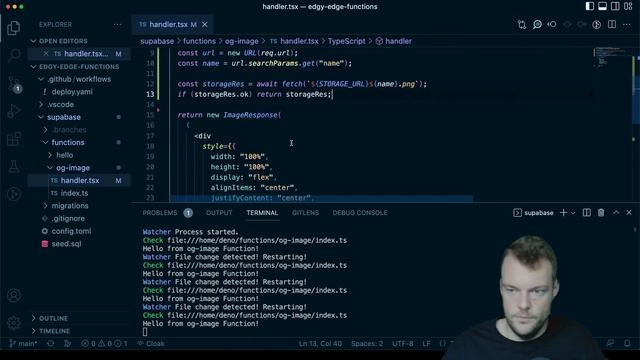
Task: Click Spaces: 2 indentation status item
Action: coord(367,344)
